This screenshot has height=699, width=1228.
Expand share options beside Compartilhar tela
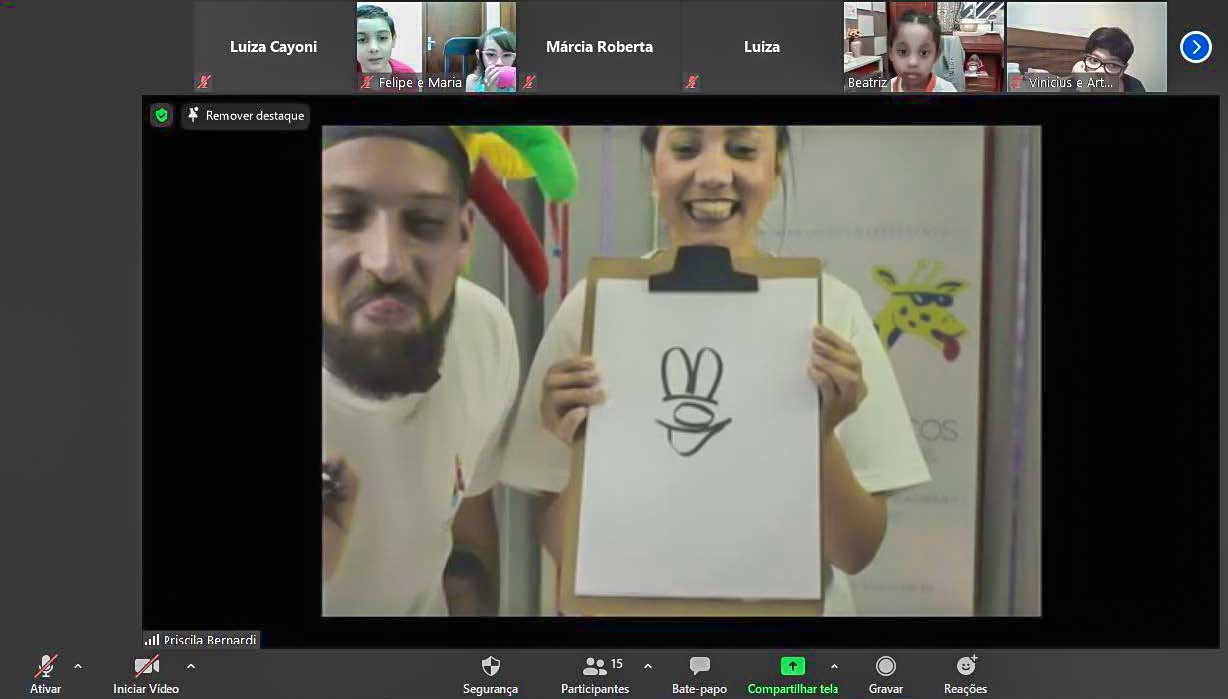(834, 666)
